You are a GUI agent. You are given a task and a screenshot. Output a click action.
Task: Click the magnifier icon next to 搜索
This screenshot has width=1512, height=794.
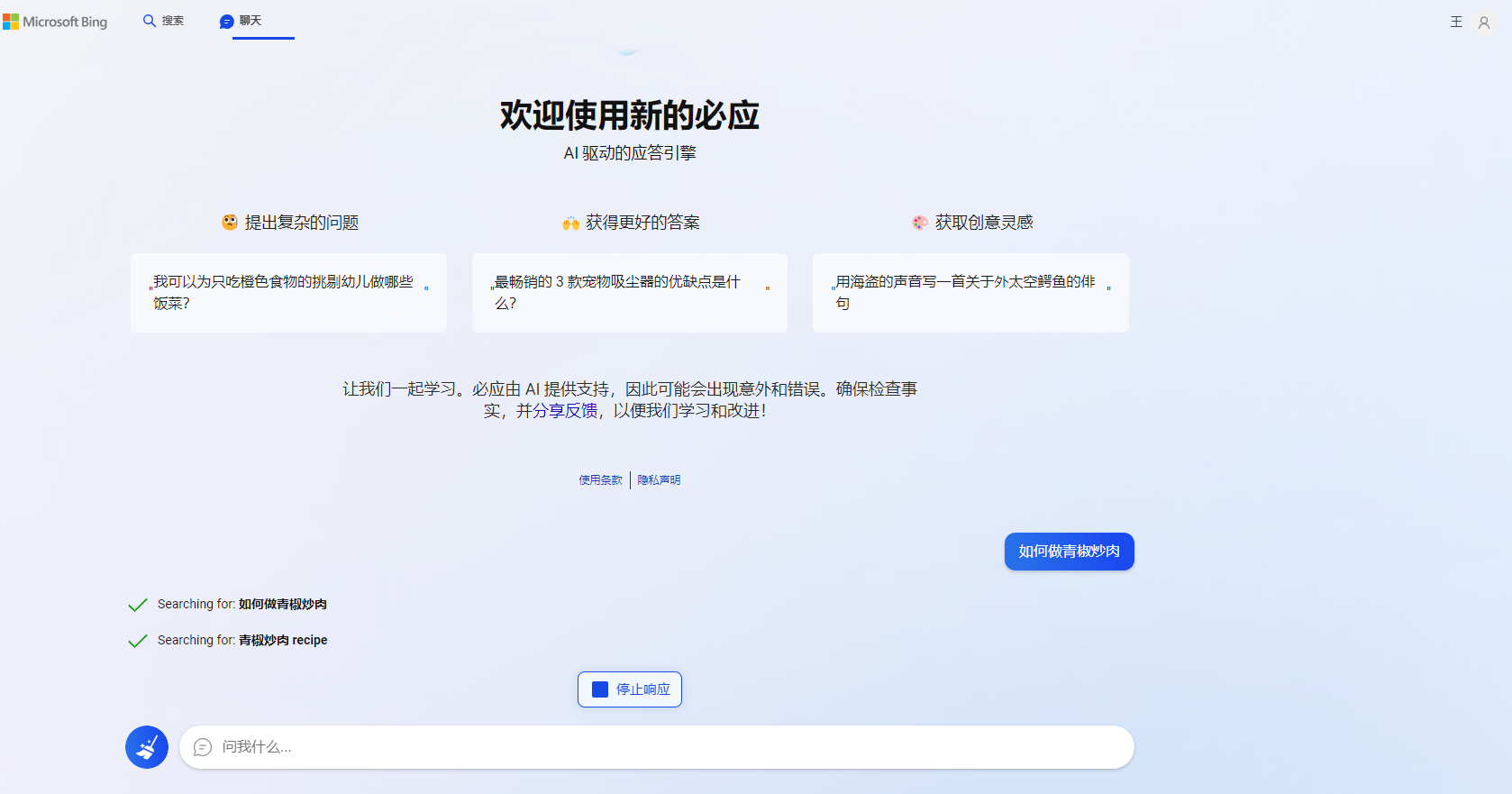tap(150, 21)
